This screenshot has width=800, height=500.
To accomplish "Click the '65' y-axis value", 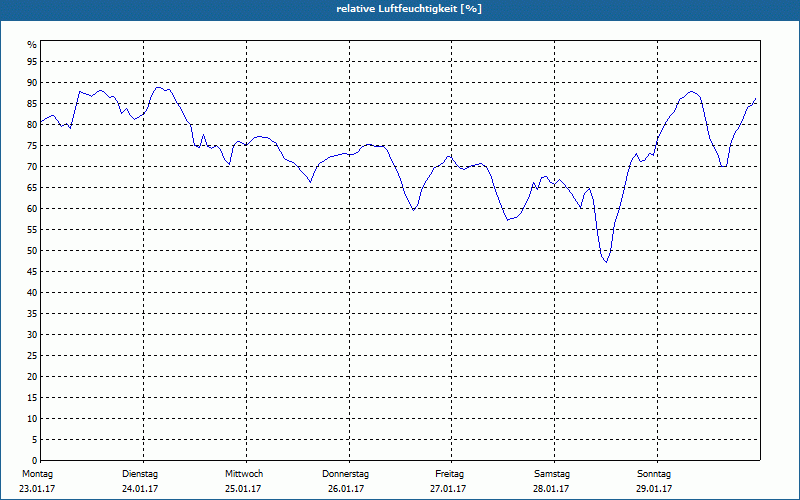I will (32, 188).
